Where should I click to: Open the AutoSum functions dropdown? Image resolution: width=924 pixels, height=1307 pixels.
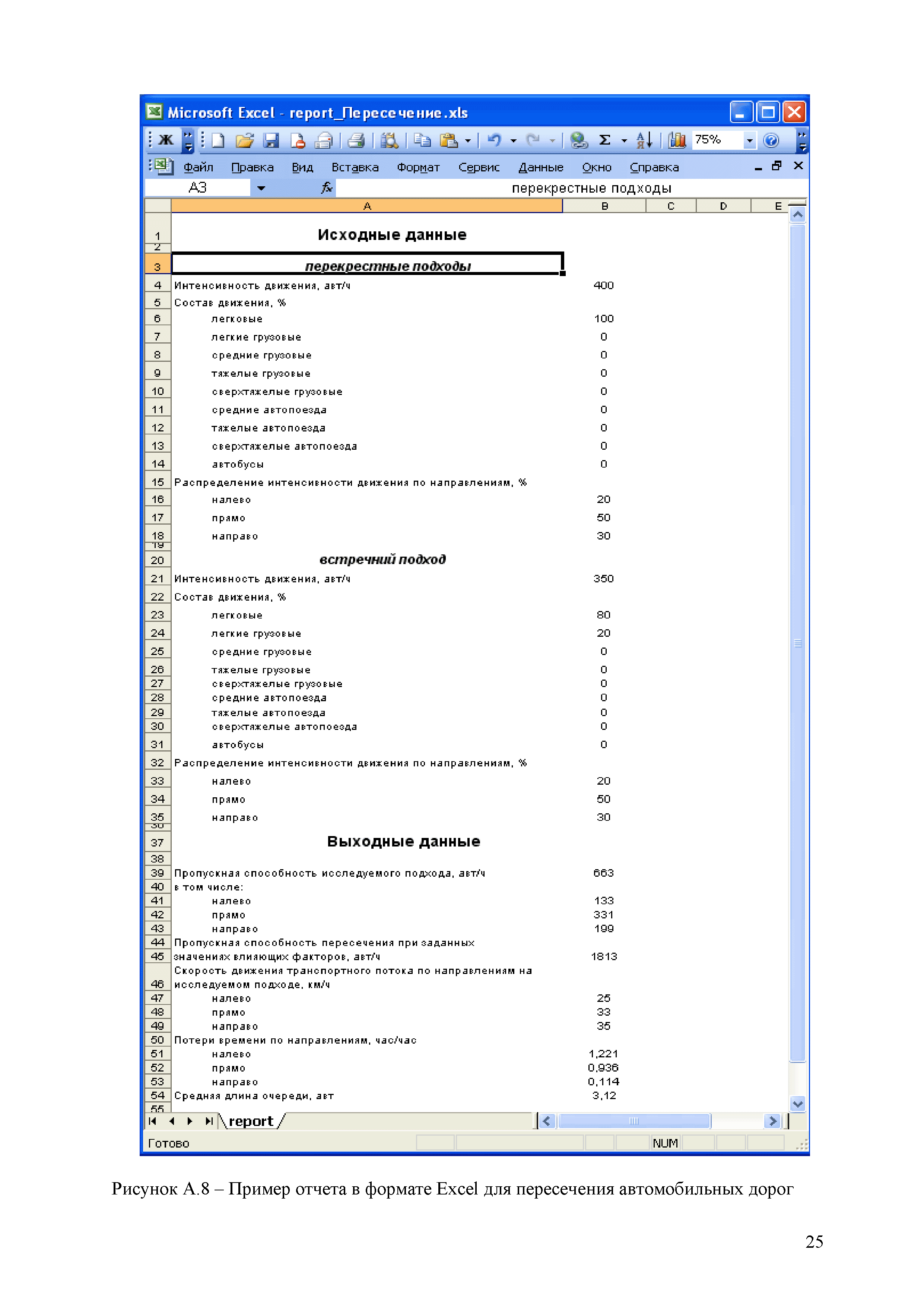[623, 140]
